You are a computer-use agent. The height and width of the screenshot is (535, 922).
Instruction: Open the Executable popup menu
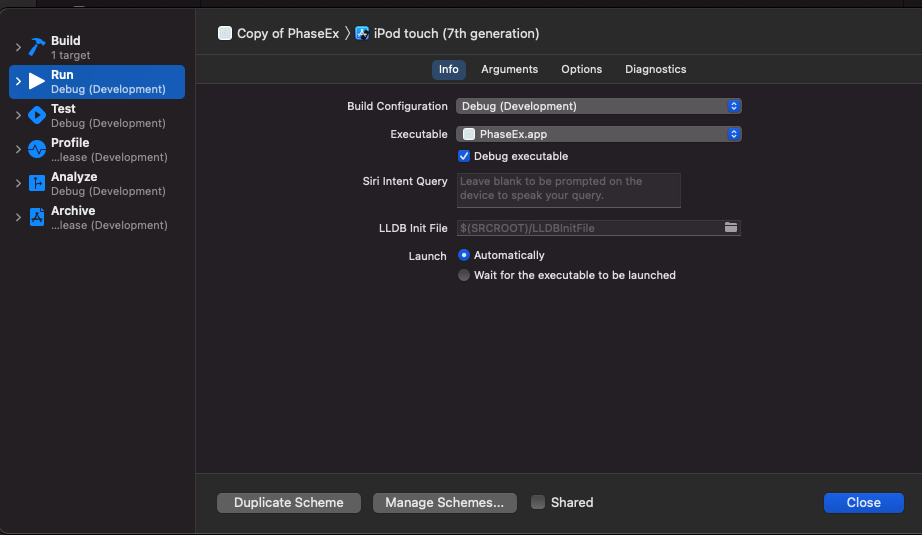tap(599, 134)
